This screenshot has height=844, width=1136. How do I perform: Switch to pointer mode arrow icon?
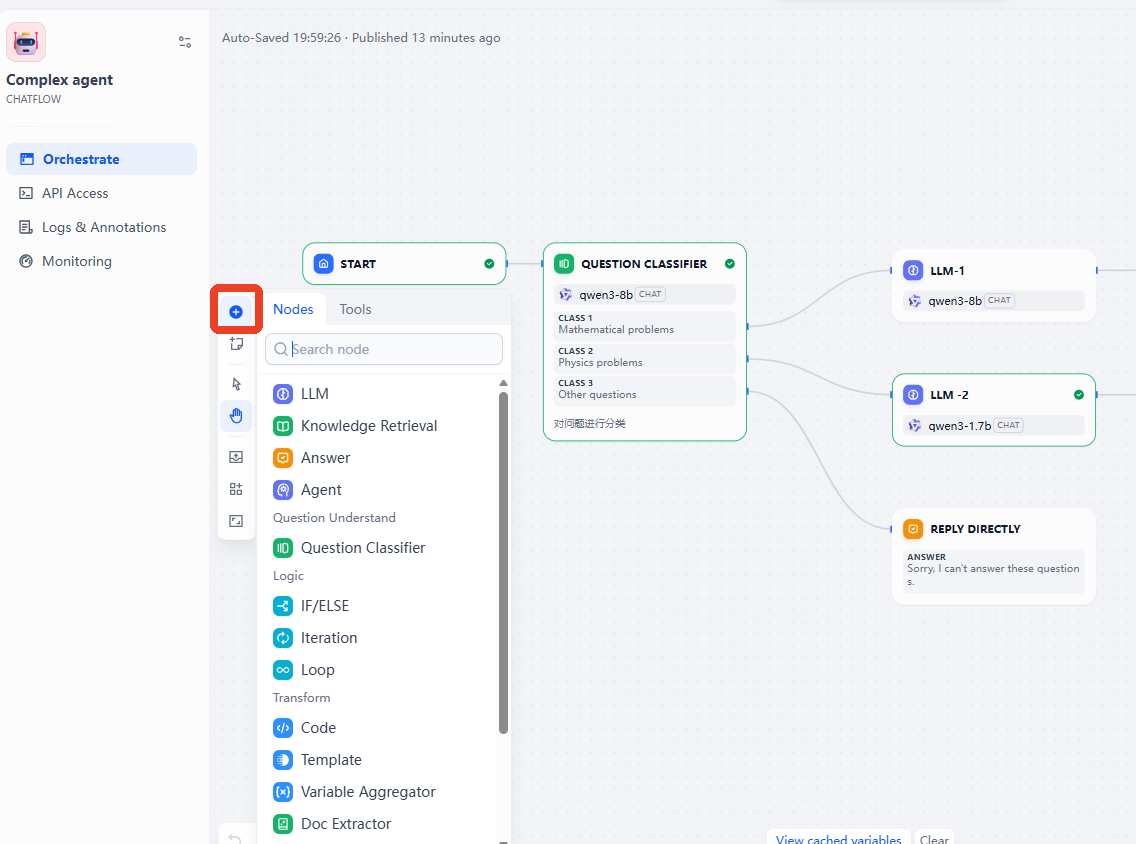(x=236, y=384)
